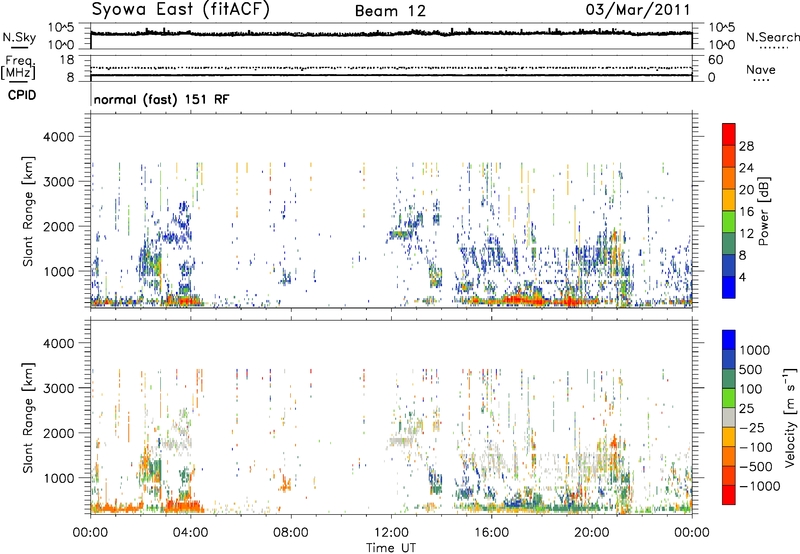The image size is (800, 554).
Task: Click the 'Velocity [m s-1]' colorbar label
Action: click(x=790, y=417)
